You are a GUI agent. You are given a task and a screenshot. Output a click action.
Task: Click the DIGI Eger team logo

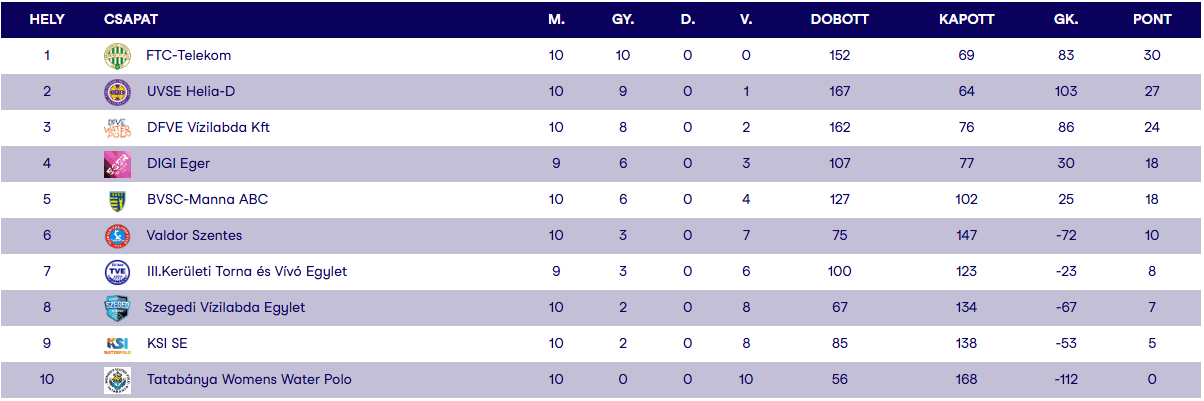click(118, 164)
